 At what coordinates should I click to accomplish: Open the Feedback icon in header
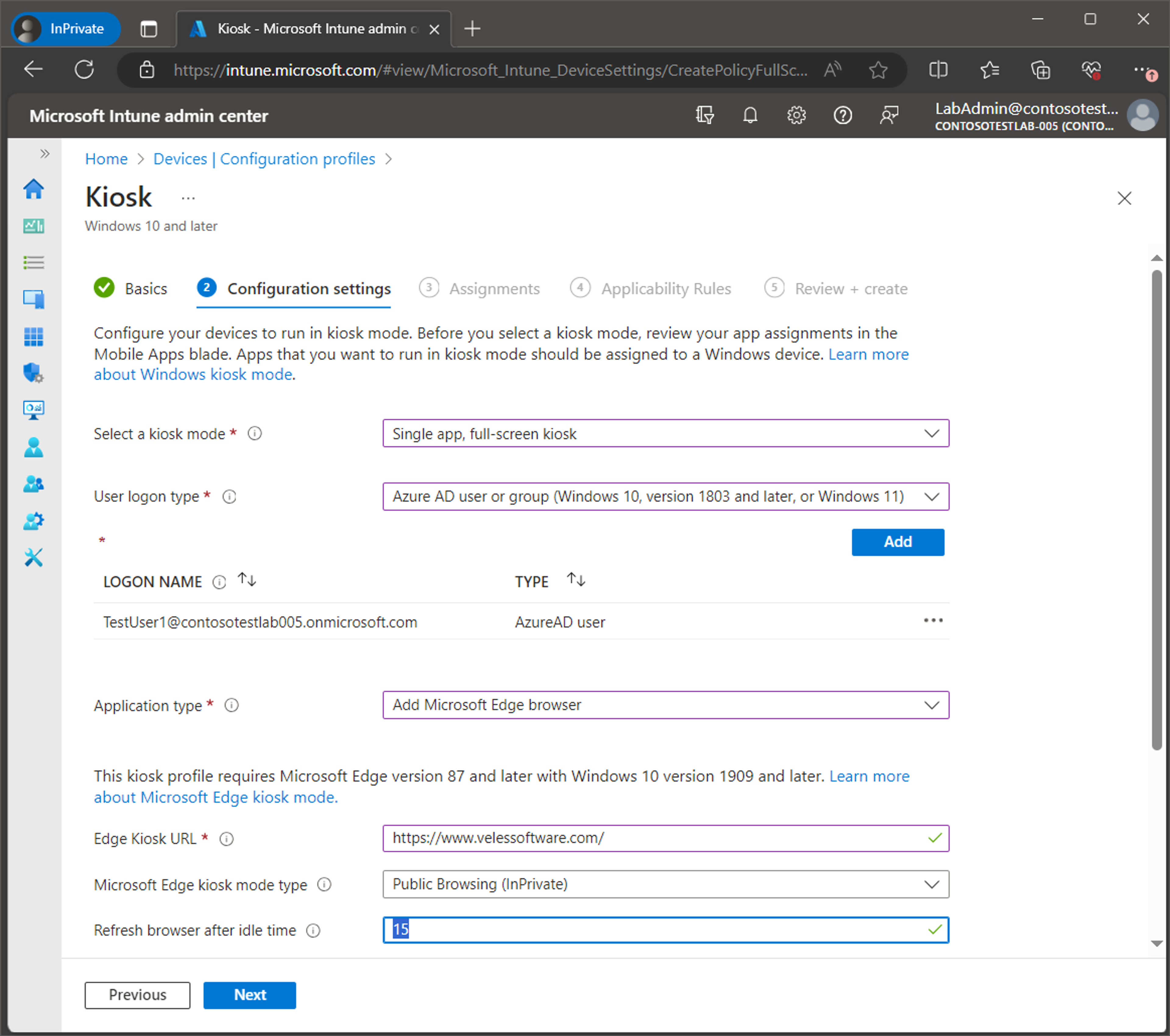(889, 115)
